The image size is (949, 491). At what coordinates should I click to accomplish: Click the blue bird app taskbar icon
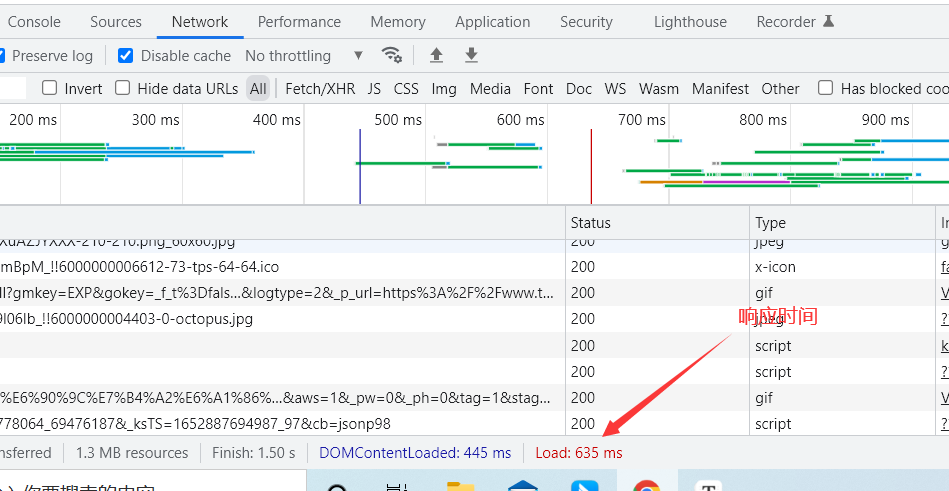pos(583,487)
